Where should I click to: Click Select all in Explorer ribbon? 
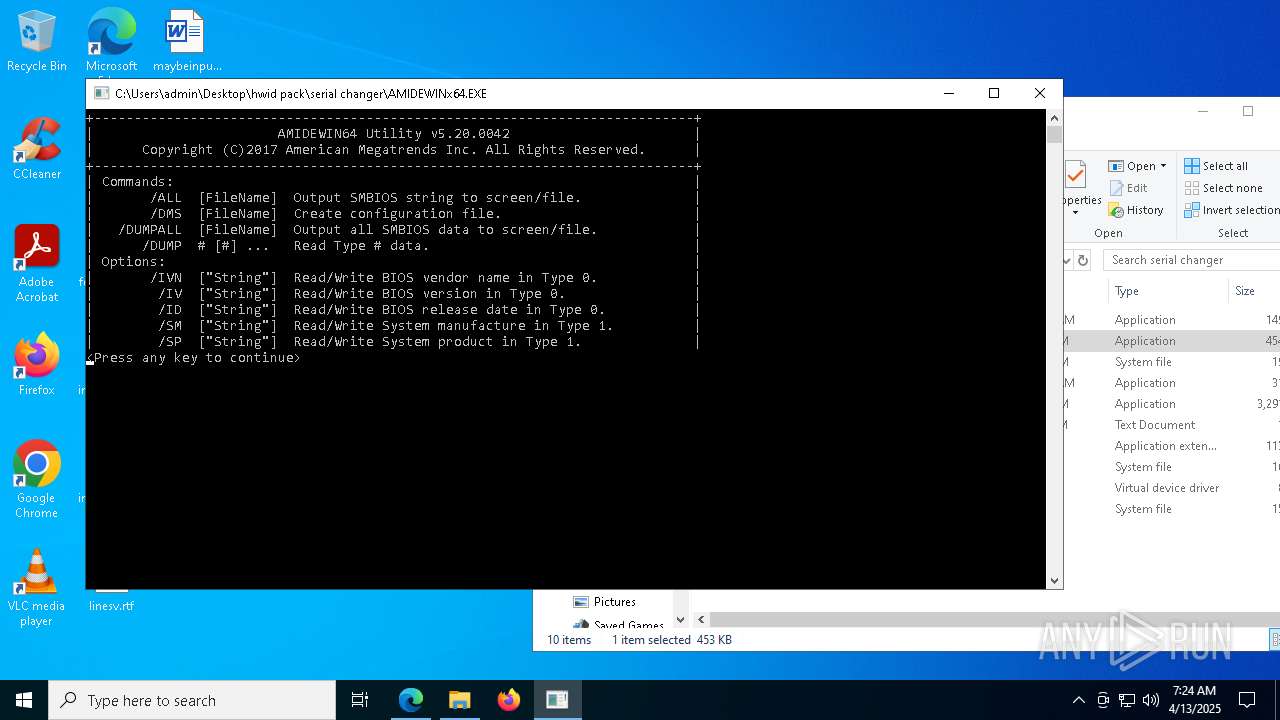[x=1216, y=166]
